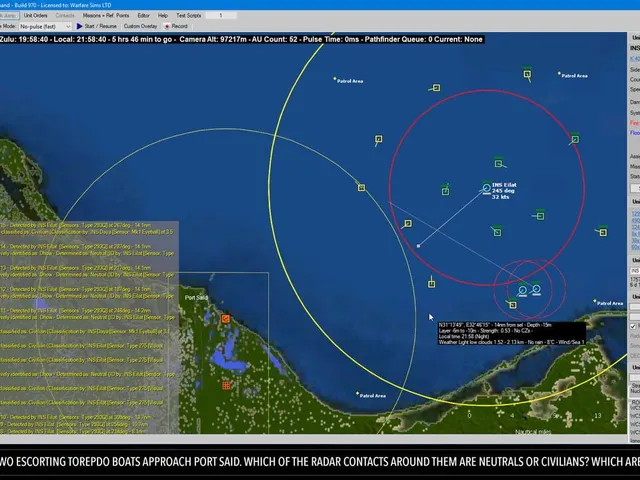This screenshot has width=640, height=480.
Task: Click the Patrol Area reference point near the land at bottom
Action: pyautogui.click(x=357, y=393)
